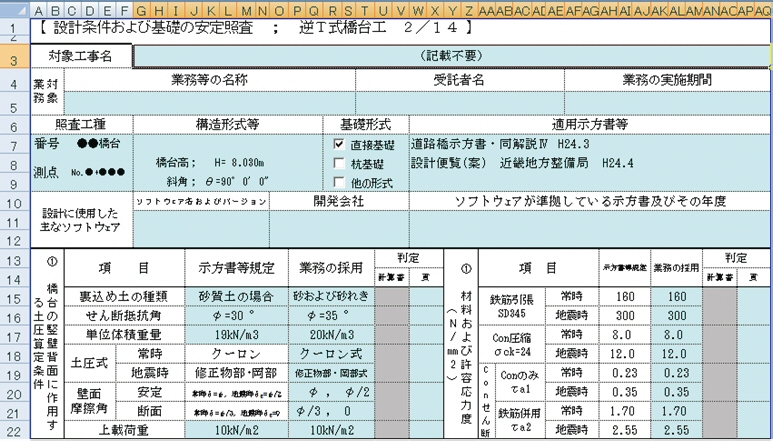Image resolution: width=773 pixels, height=441 pixels.
Task: Click the 構造形式等 header cell
Action: (x=227, y=125)
